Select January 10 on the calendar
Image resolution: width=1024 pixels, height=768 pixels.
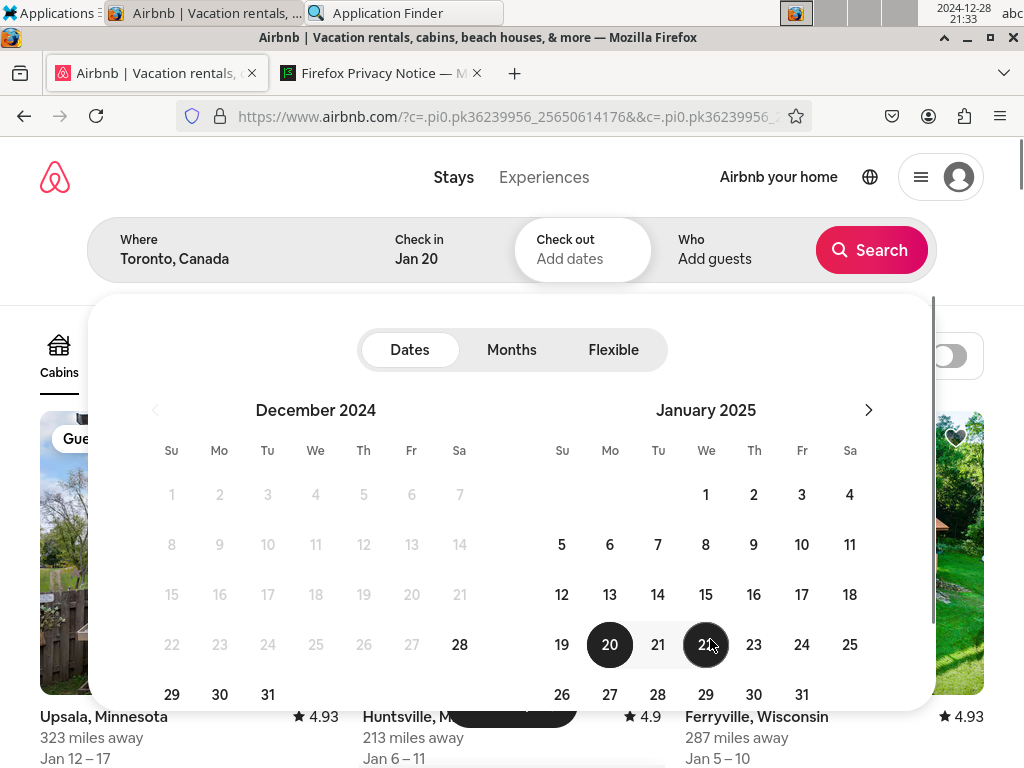pos(801,545)
